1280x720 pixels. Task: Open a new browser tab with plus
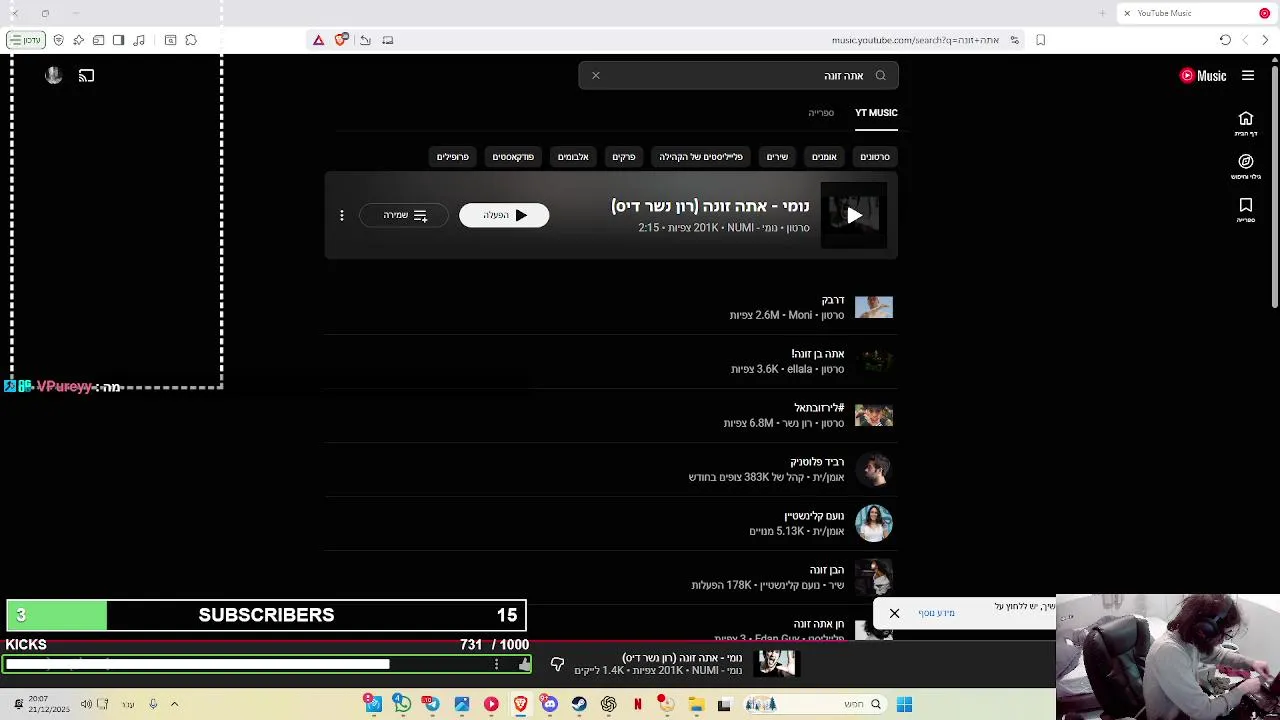point(1102,13)
